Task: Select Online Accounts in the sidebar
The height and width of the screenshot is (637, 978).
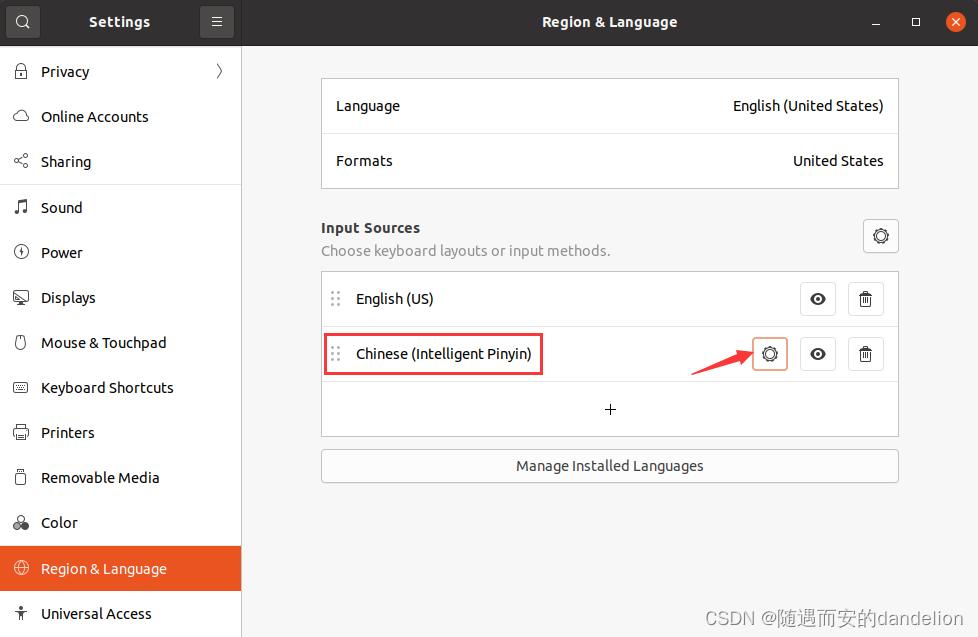Action: click(94, 116)
